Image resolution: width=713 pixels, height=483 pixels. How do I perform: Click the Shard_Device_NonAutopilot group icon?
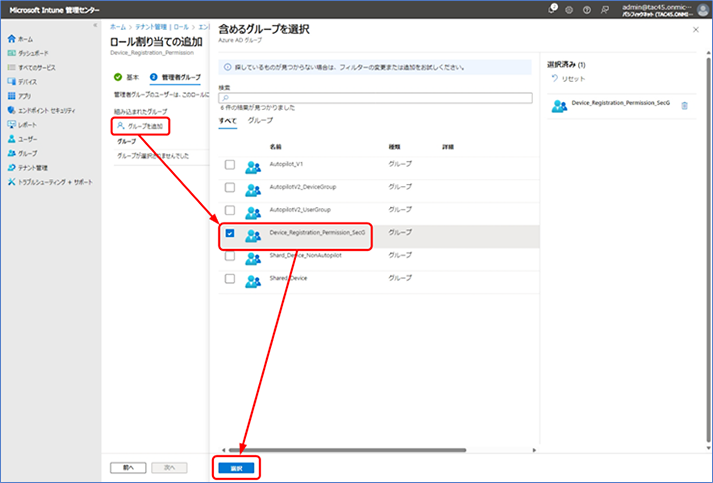pyautogui.click(x=253, y=259)
